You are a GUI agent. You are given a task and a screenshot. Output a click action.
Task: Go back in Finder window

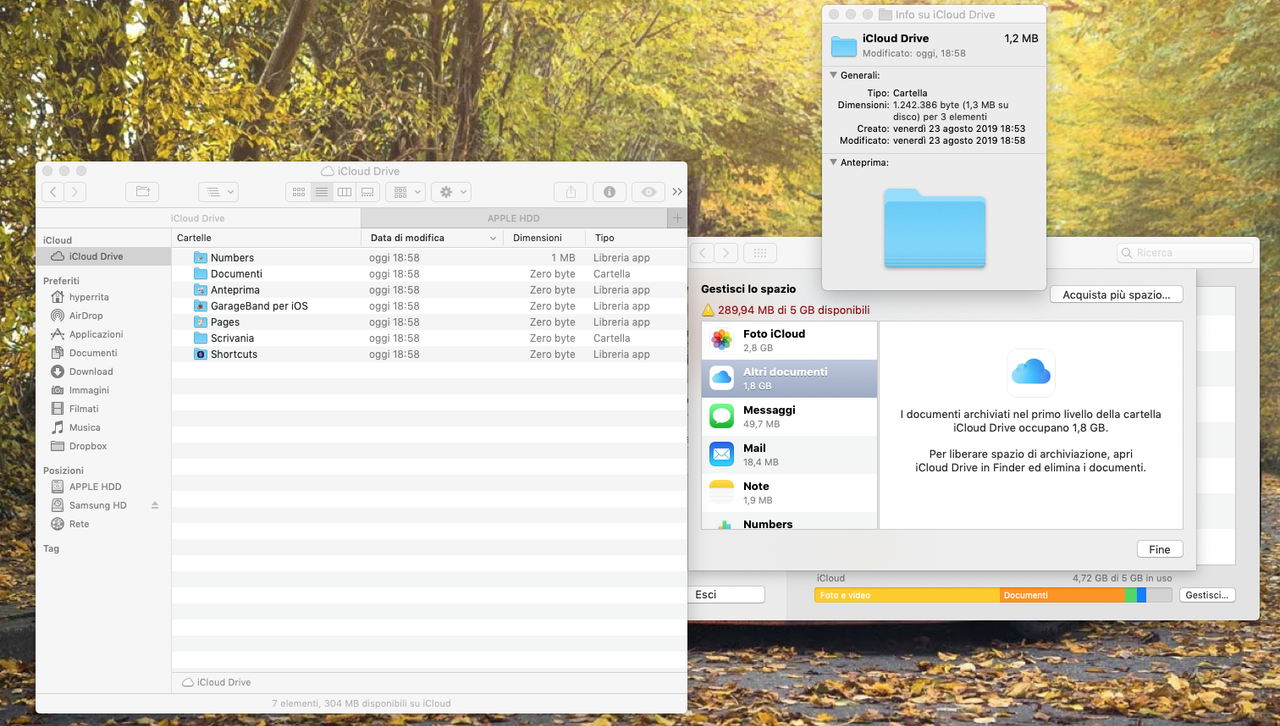53,192
